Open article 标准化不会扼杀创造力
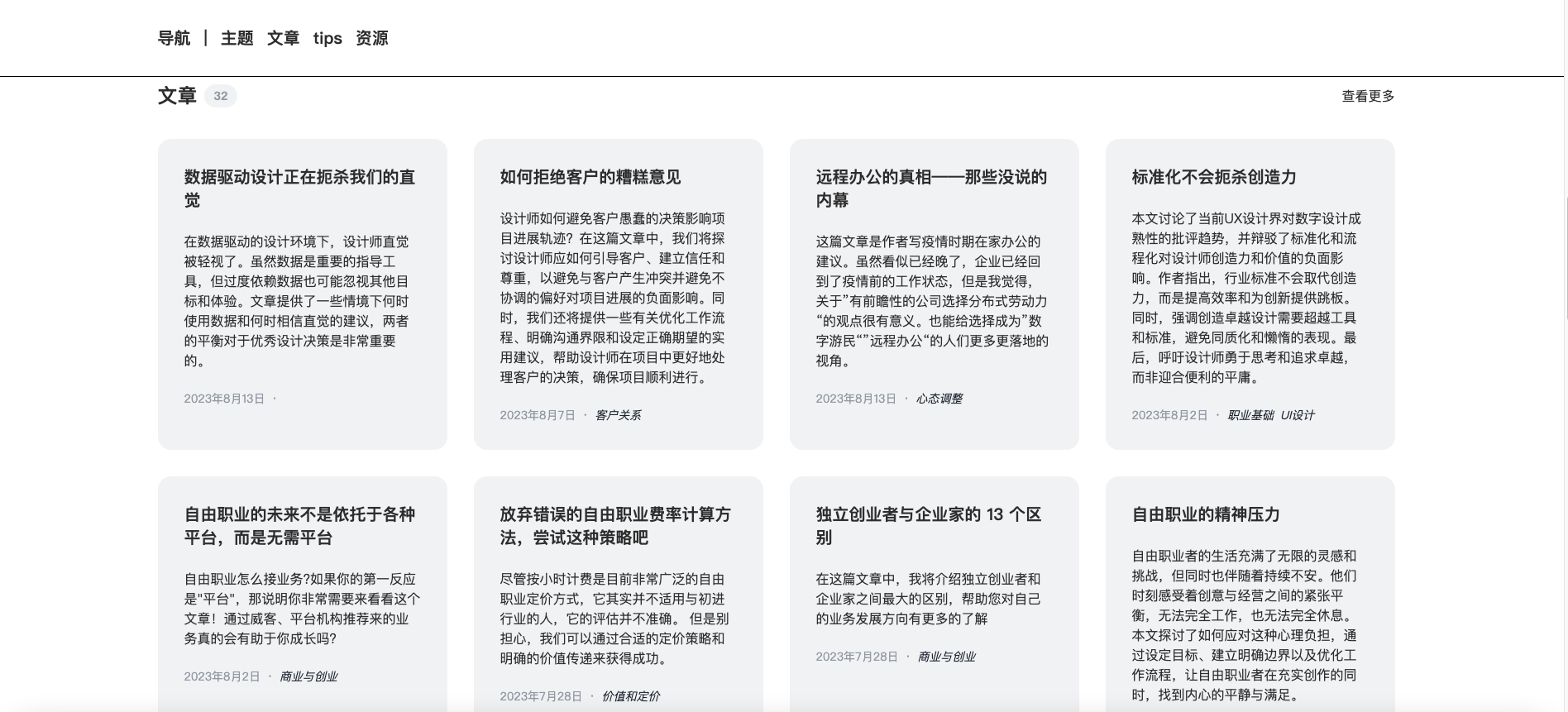 (x=1213, y=177)
